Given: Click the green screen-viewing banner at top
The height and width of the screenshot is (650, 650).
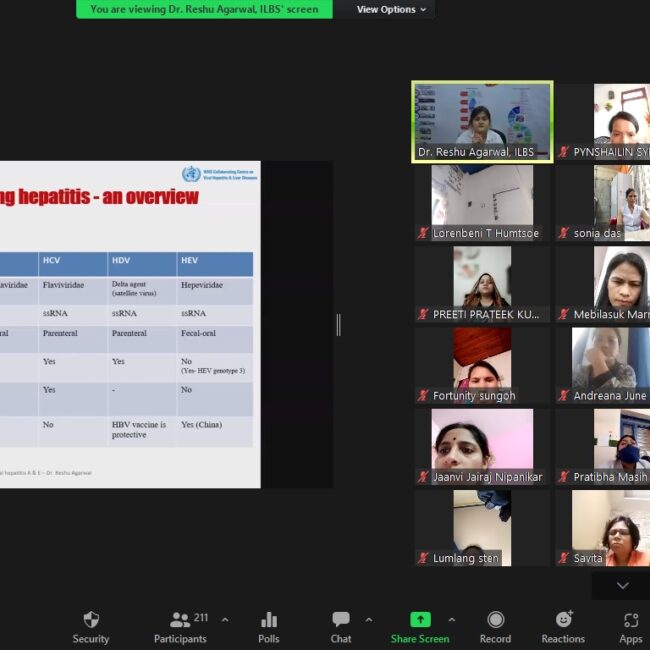Looking at the screenshot, I should 204,10.
